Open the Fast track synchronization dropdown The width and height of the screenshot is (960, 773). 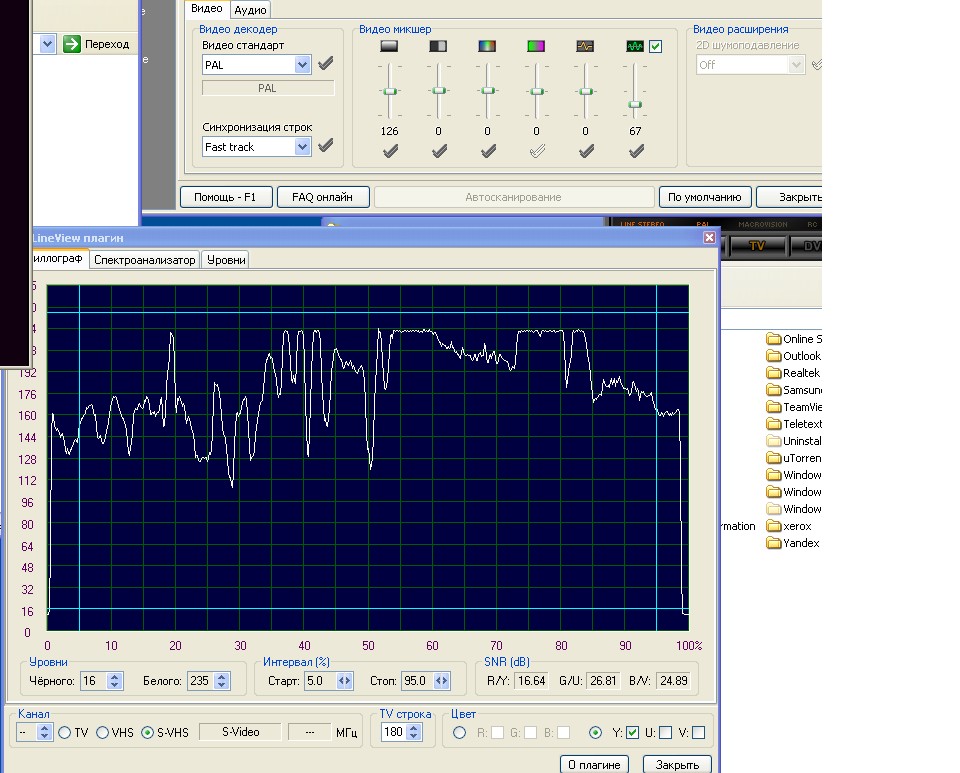click(x=303, y=147)
